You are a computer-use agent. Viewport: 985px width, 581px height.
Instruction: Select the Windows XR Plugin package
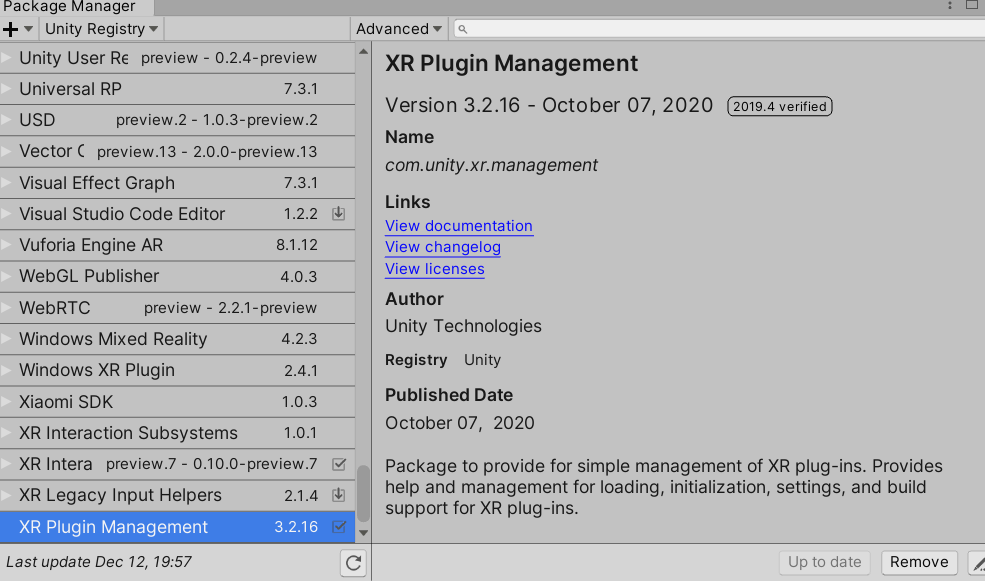pyautogui.click(x=177, y=370)
